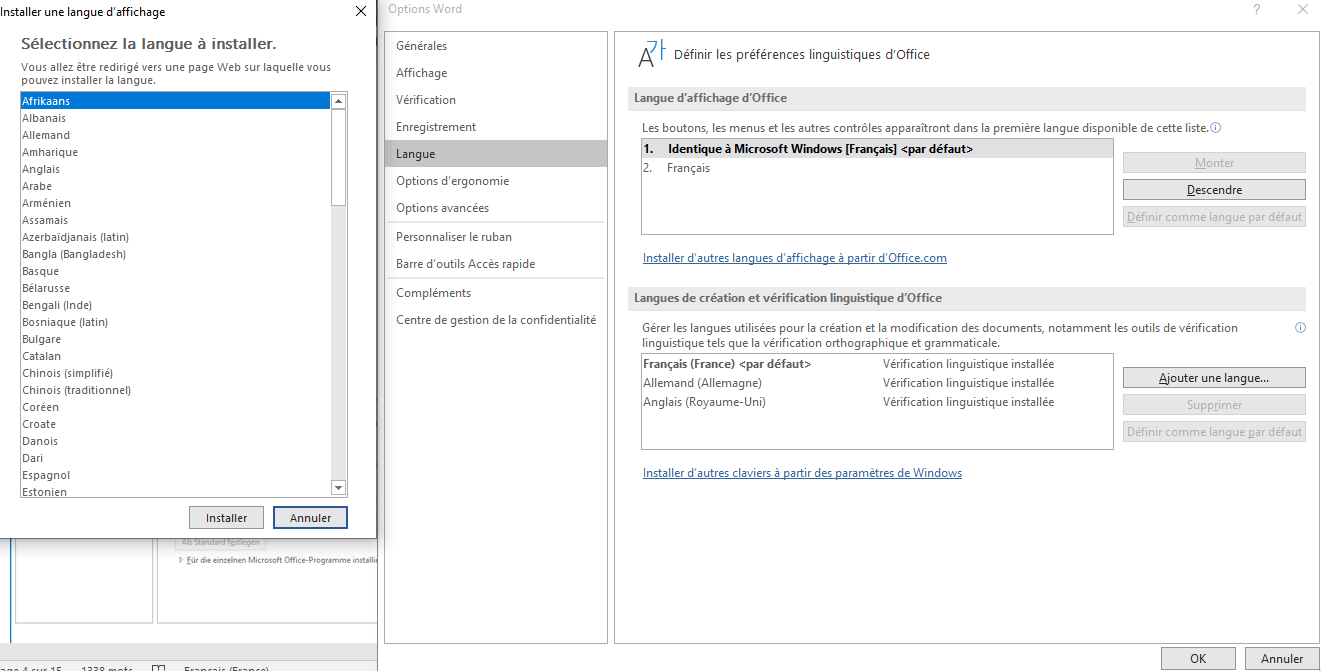Click the Descendre button
This screenshot has height=671, width=1322.
pos(1214,190)
